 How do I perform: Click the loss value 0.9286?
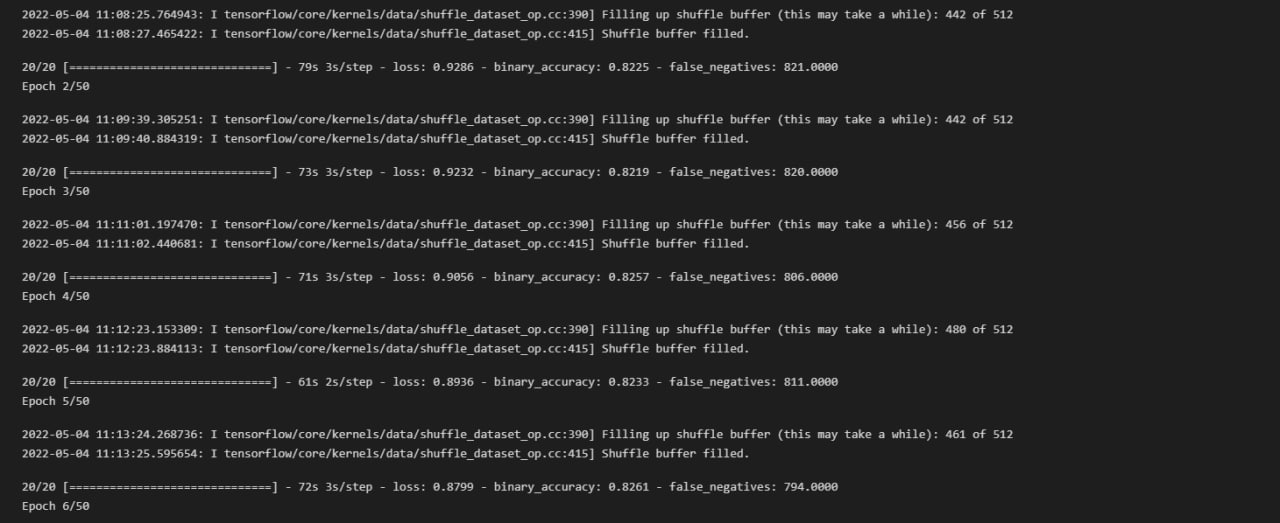pos(453,67)
